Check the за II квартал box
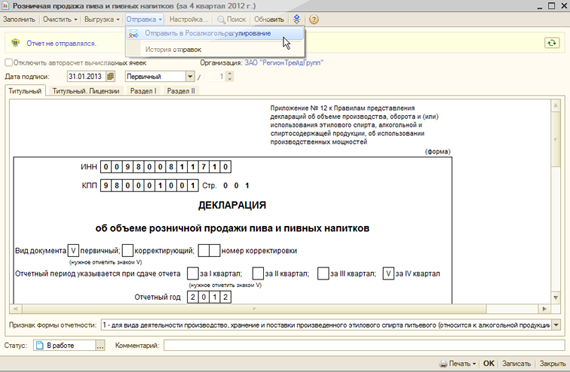Screen dimensions: 570x372 click(x=258, y=273)
